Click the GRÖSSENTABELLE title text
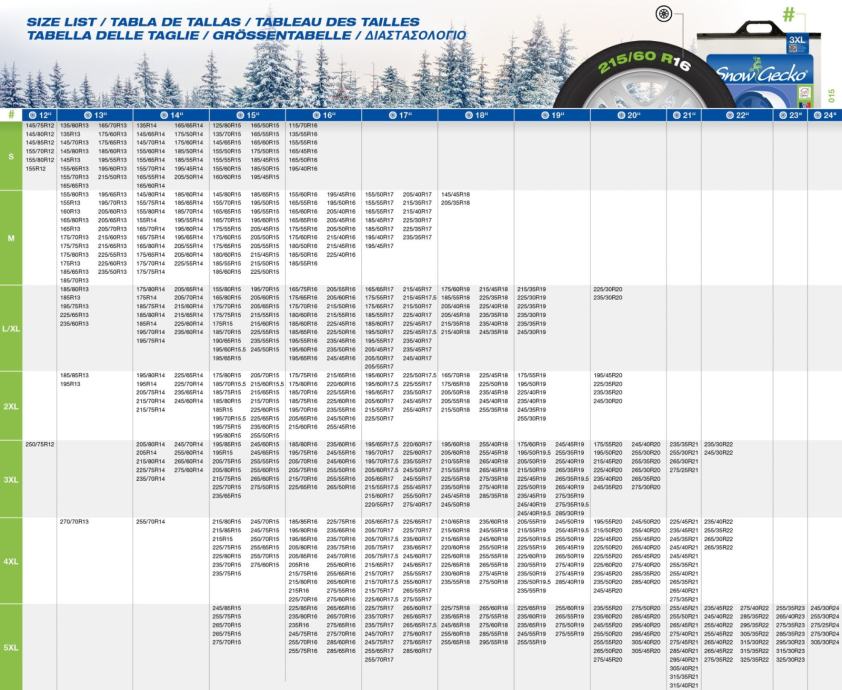Viewport: 842px width, 690px height. point(282,35)
